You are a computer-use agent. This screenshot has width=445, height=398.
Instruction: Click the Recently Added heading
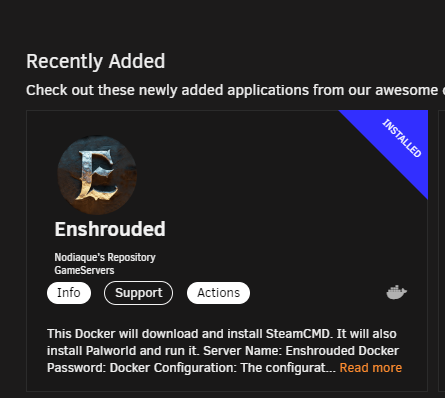tap(96, 61)
